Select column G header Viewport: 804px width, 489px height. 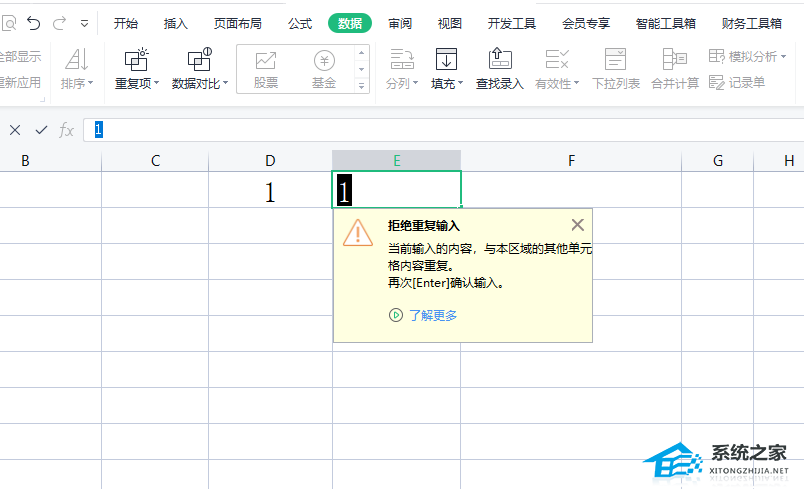(x=718, y=161)
